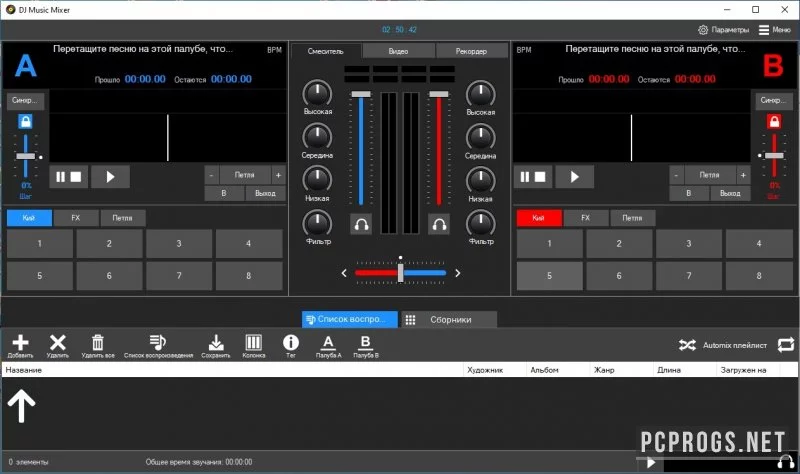Stop deck B
800x474 pixels.
pyautogui.click(x=540, y=177)
